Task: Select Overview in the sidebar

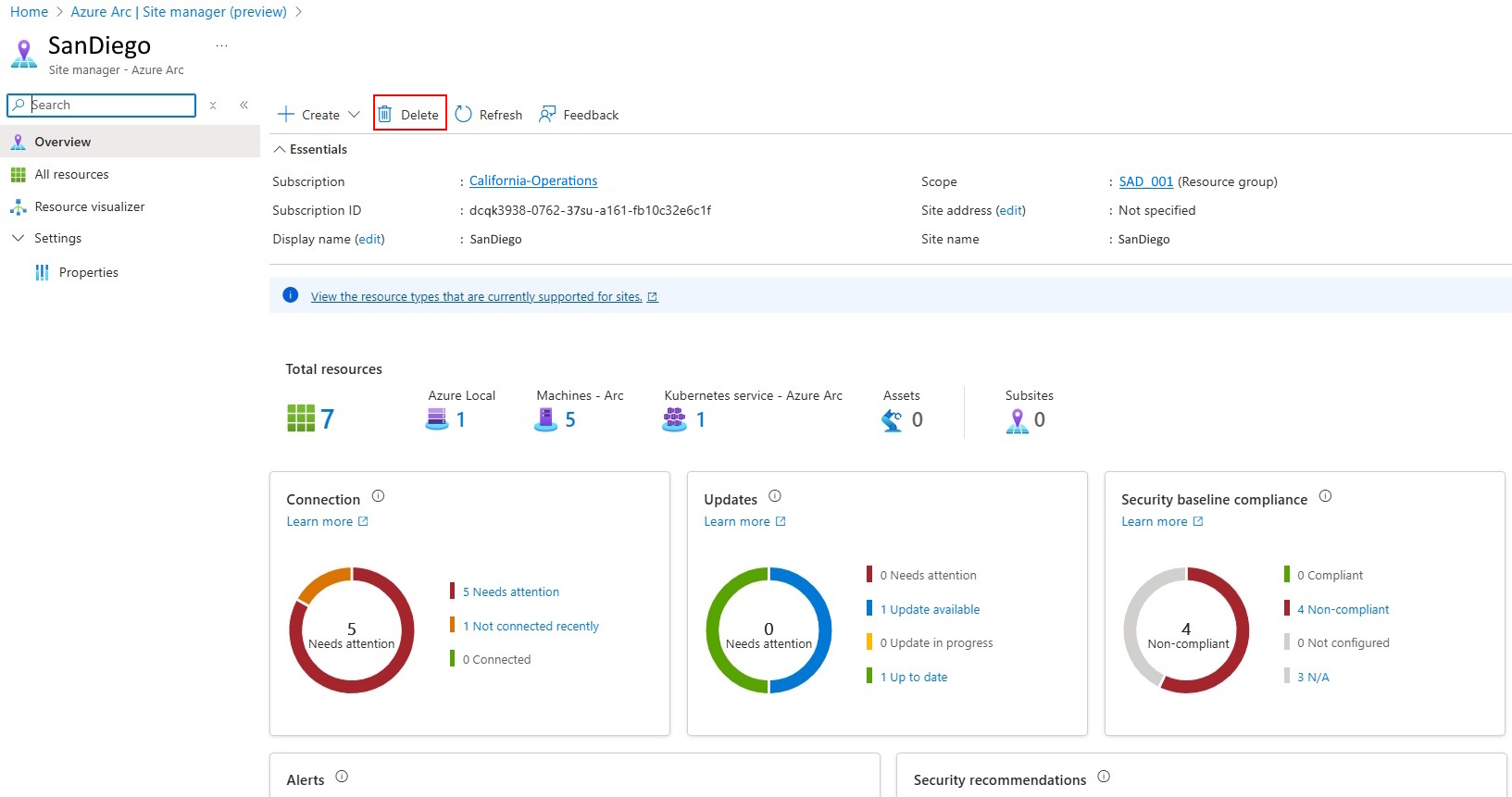Action: click(x=130, y=142)
